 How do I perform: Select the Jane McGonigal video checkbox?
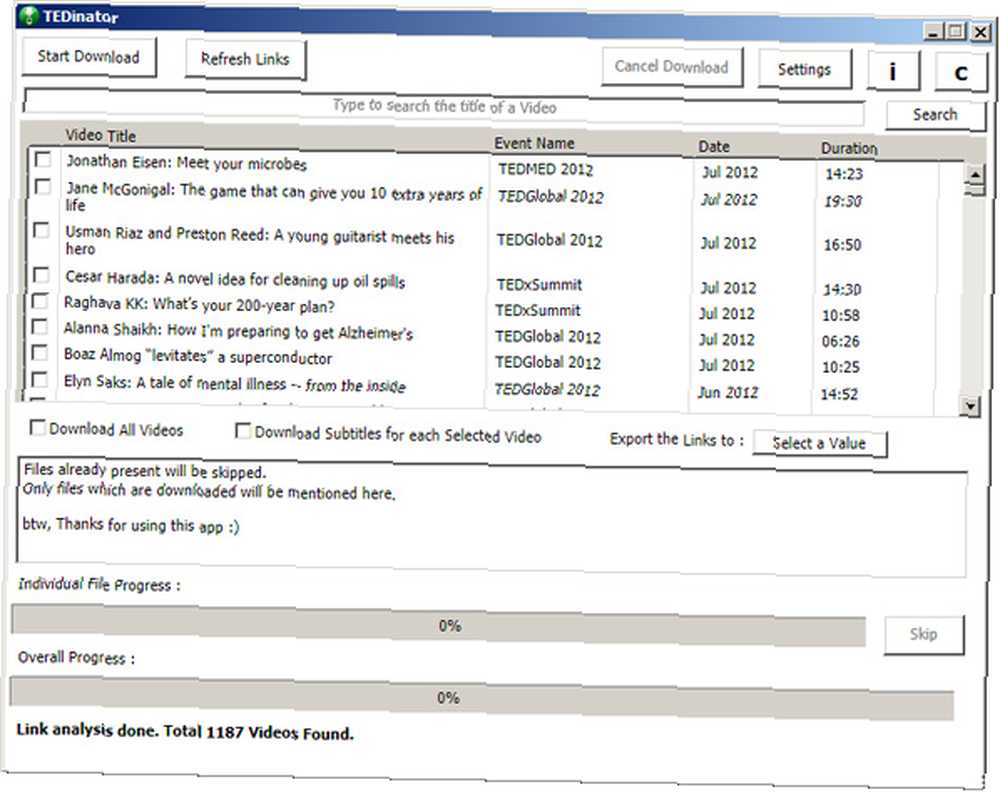[43, 186]
